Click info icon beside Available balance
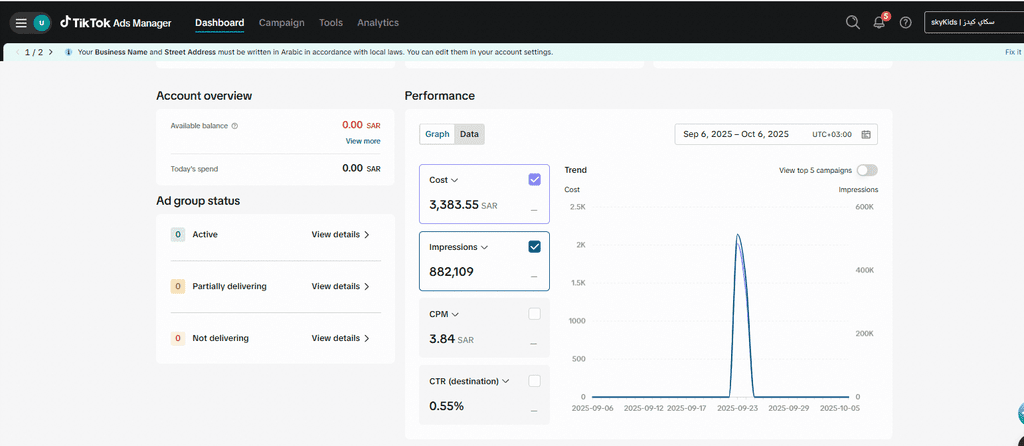Image resolution: width=1024 pixels, height=446 pixels. pos(235,126)
